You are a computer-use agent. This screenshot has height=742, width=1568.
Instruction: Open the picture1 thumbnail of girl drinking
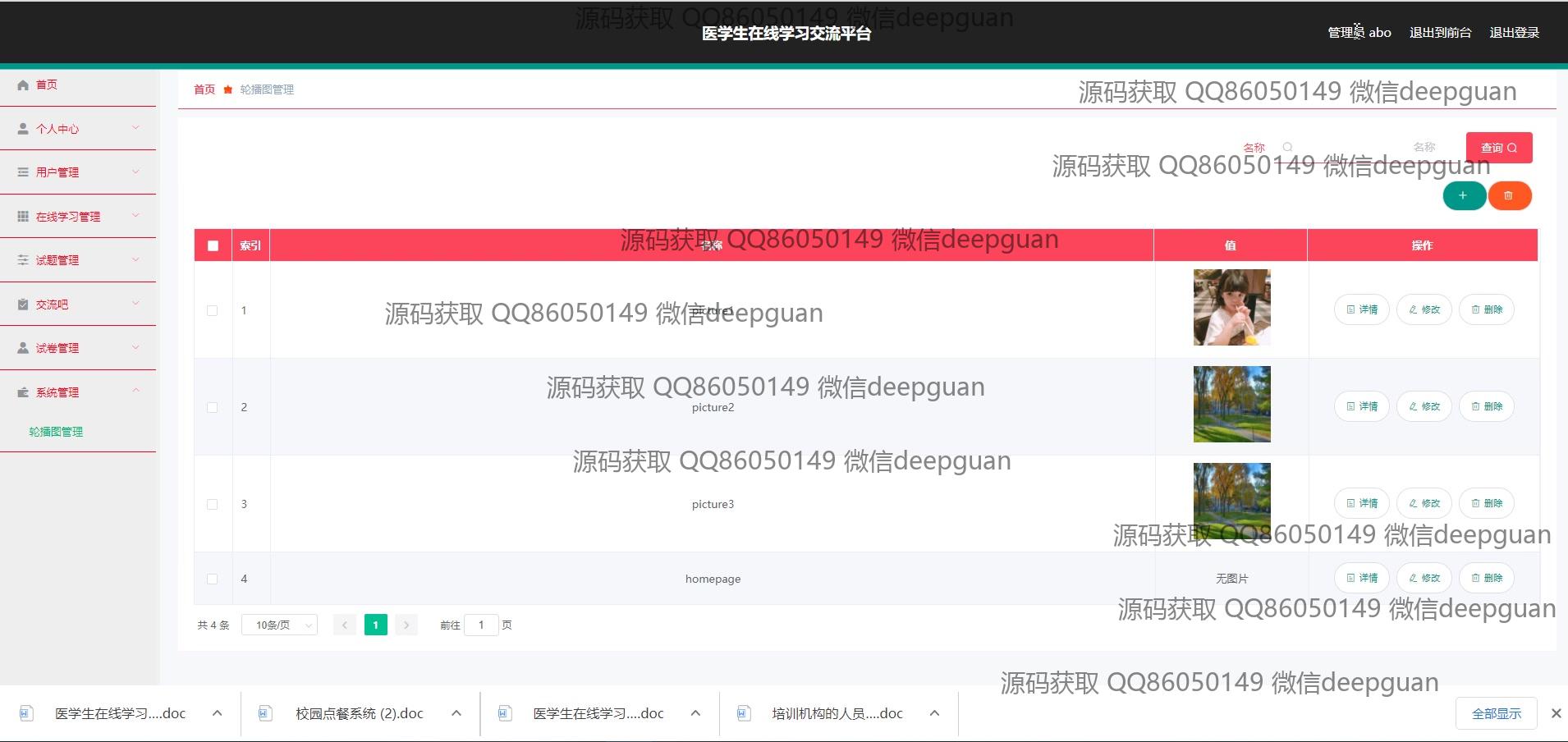[1231, 307]
